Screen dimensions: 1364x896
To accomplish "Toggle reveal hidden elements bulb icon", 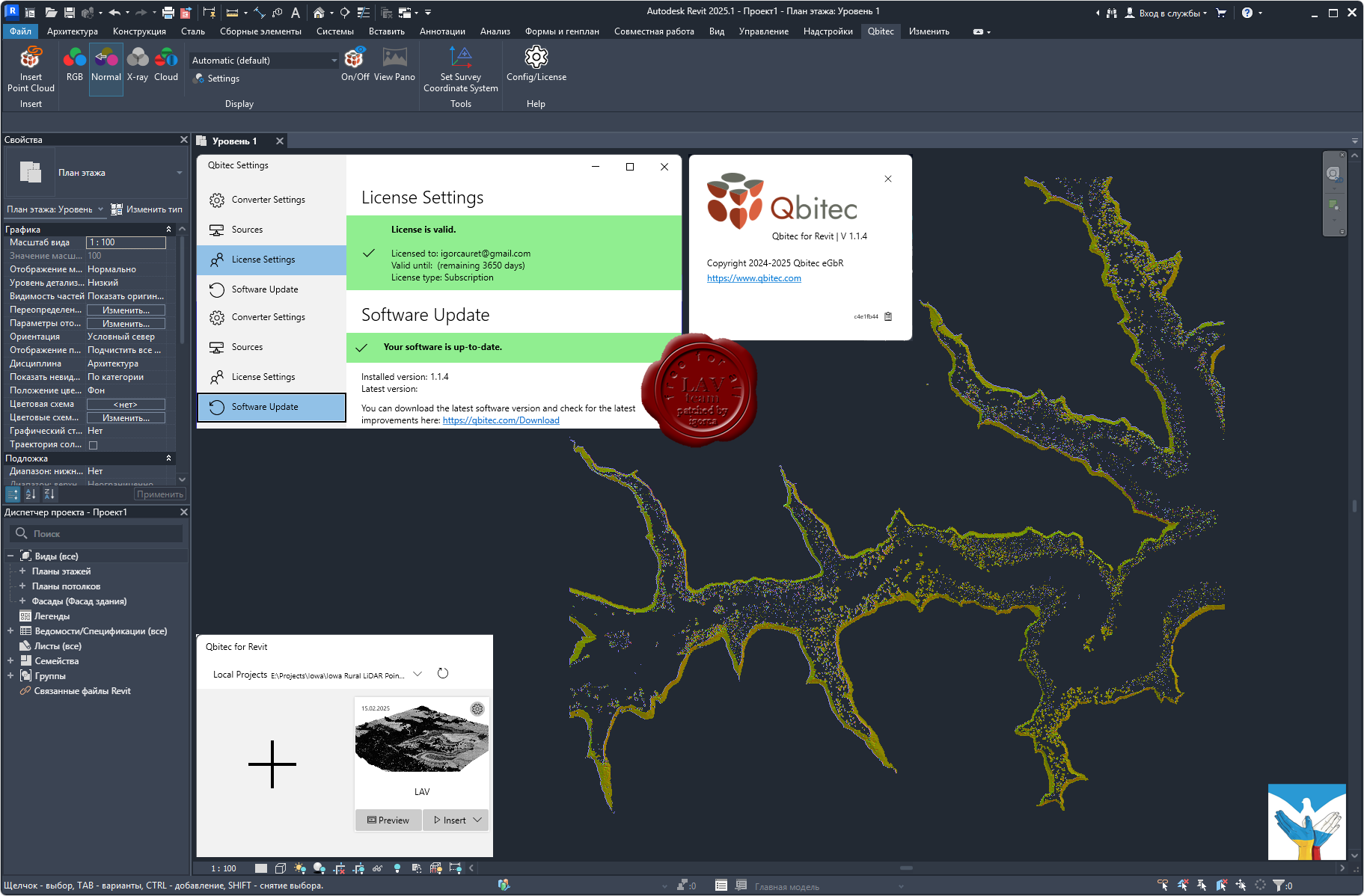I will coord(397,868).
